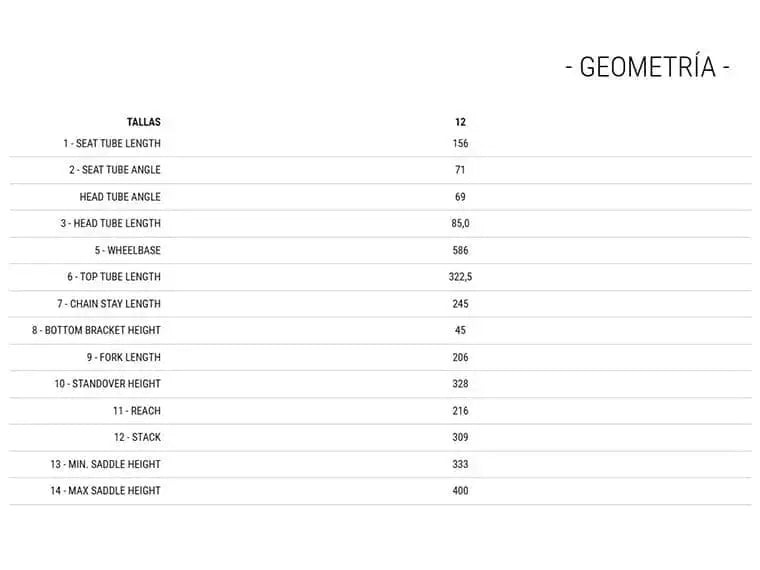Select the Stack row label

coord(137,437)
